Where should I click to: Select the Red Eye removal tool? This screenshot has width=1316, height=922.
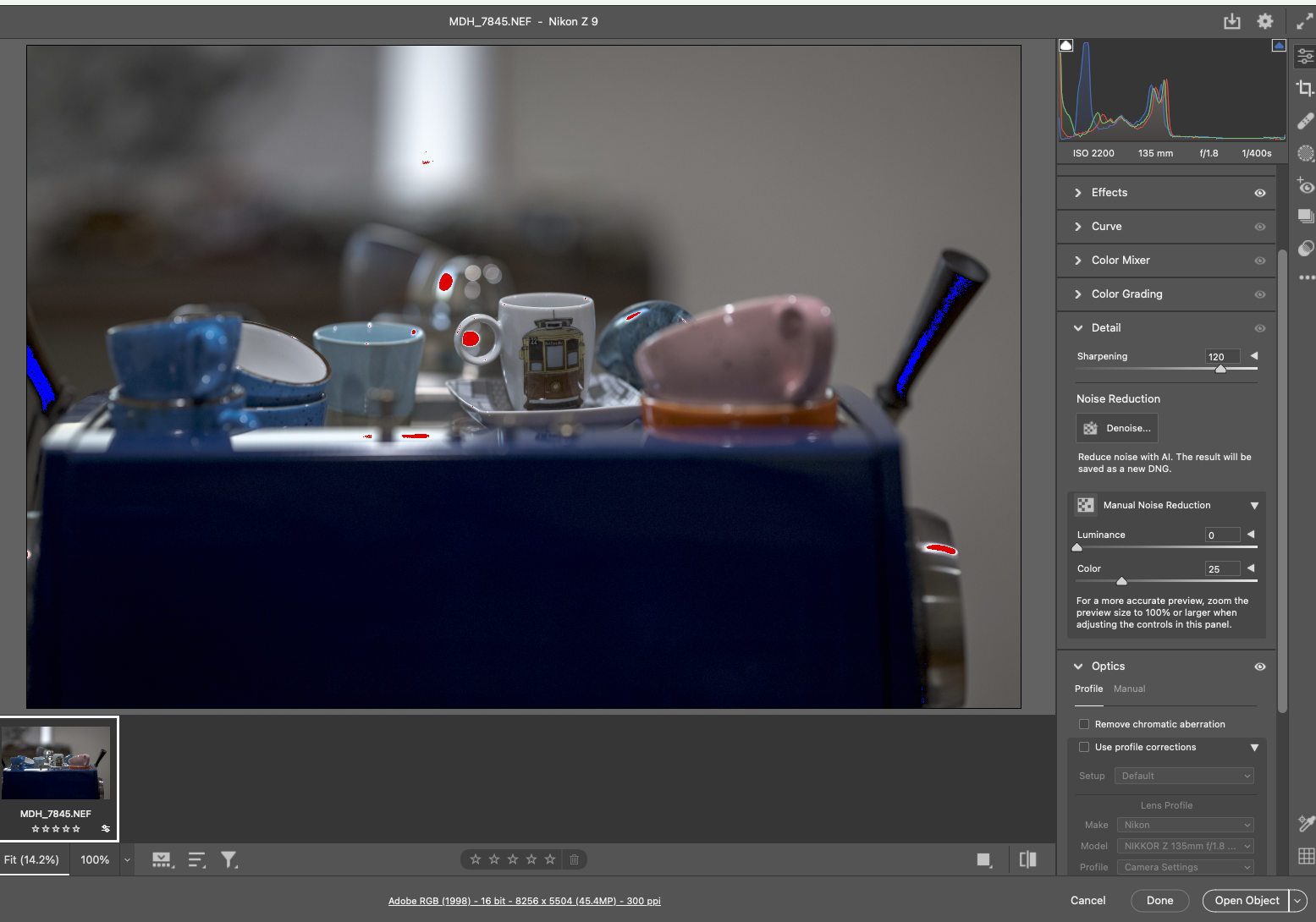[x=1306, y=184]
